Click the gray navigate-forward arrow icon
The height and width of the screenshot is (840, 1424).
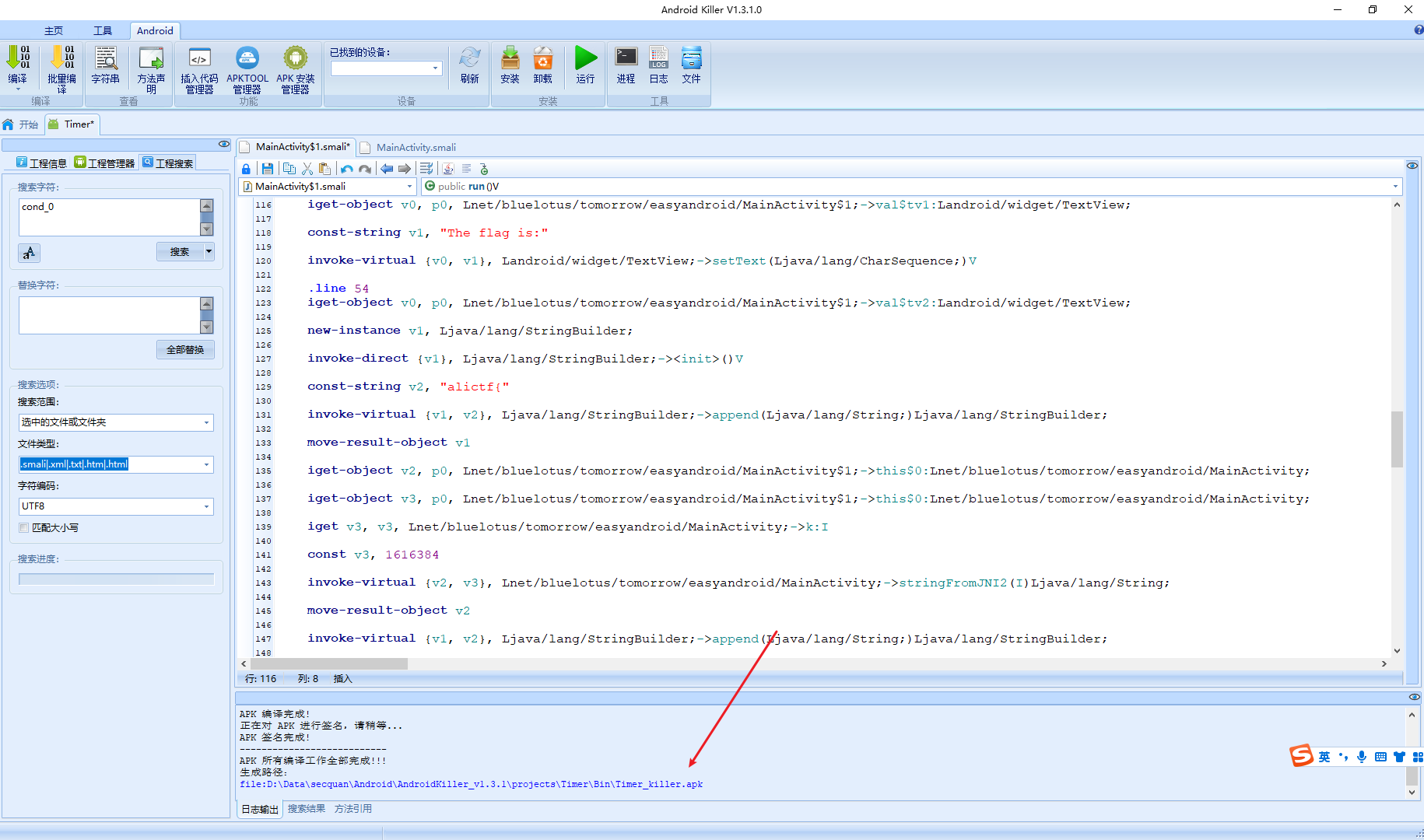click(405, 169)
